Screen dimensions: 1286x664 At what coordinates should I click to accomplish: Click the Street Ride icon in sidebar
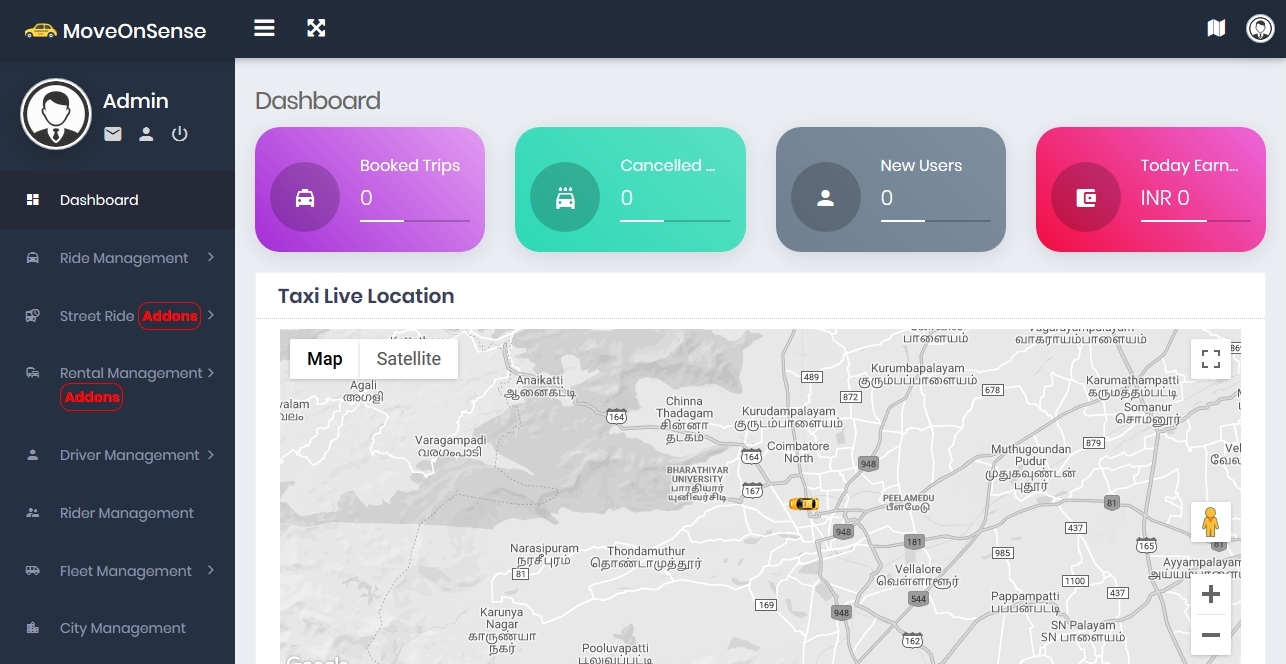(33, 315)
